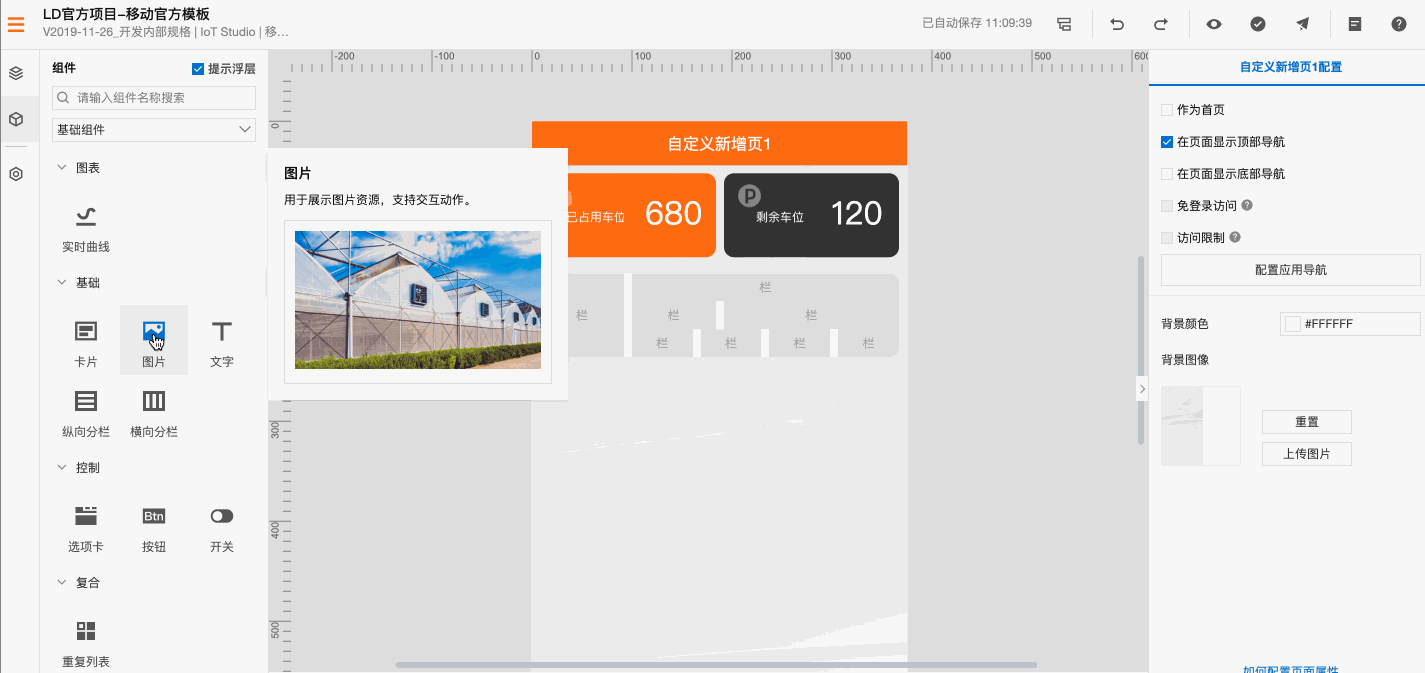The image size is (1425, 673).
Task: Publish with paper plane icon
Action: (1302, 23)
